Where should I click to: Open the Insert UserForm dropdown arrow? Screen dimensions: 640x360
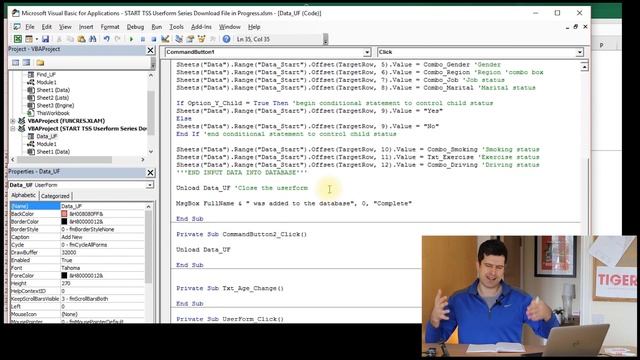(x=36, y=39)
